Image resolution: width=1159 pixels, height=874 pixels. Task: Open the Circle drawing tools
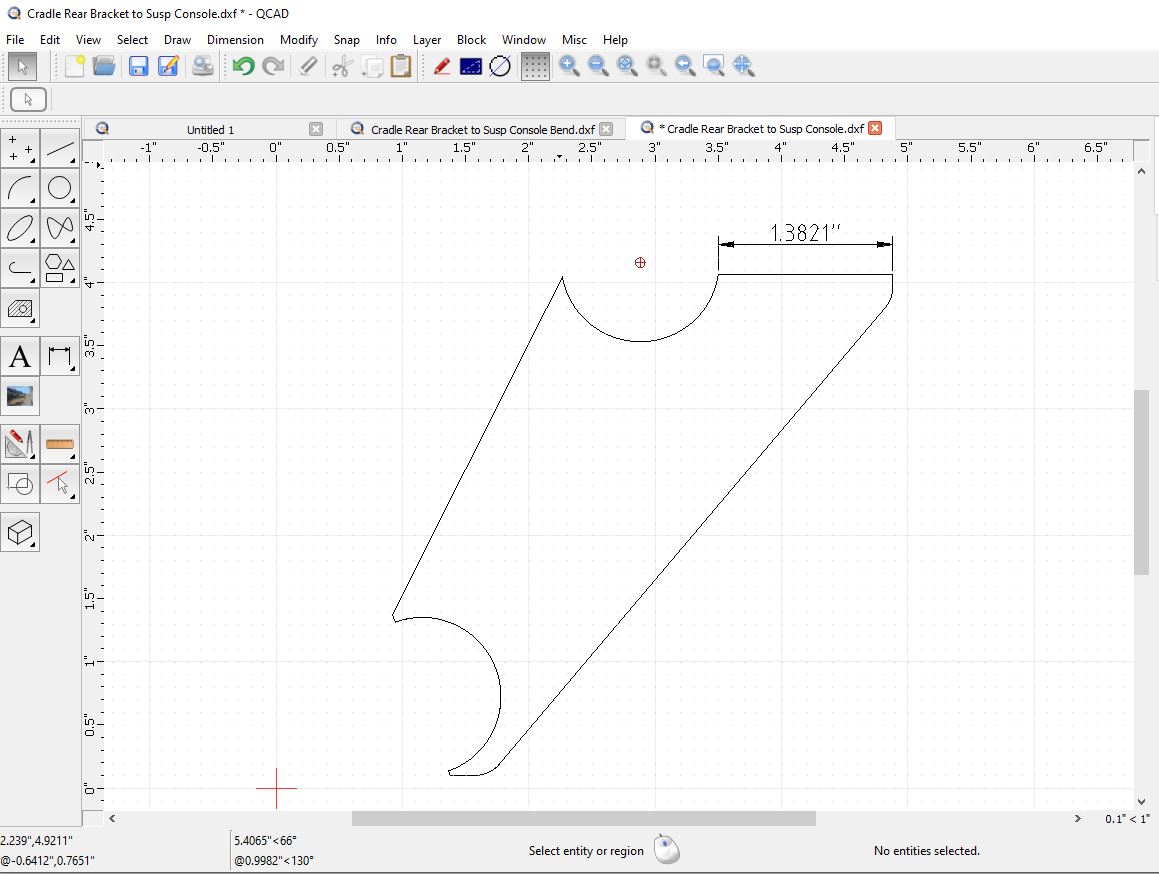click(60, 188)
